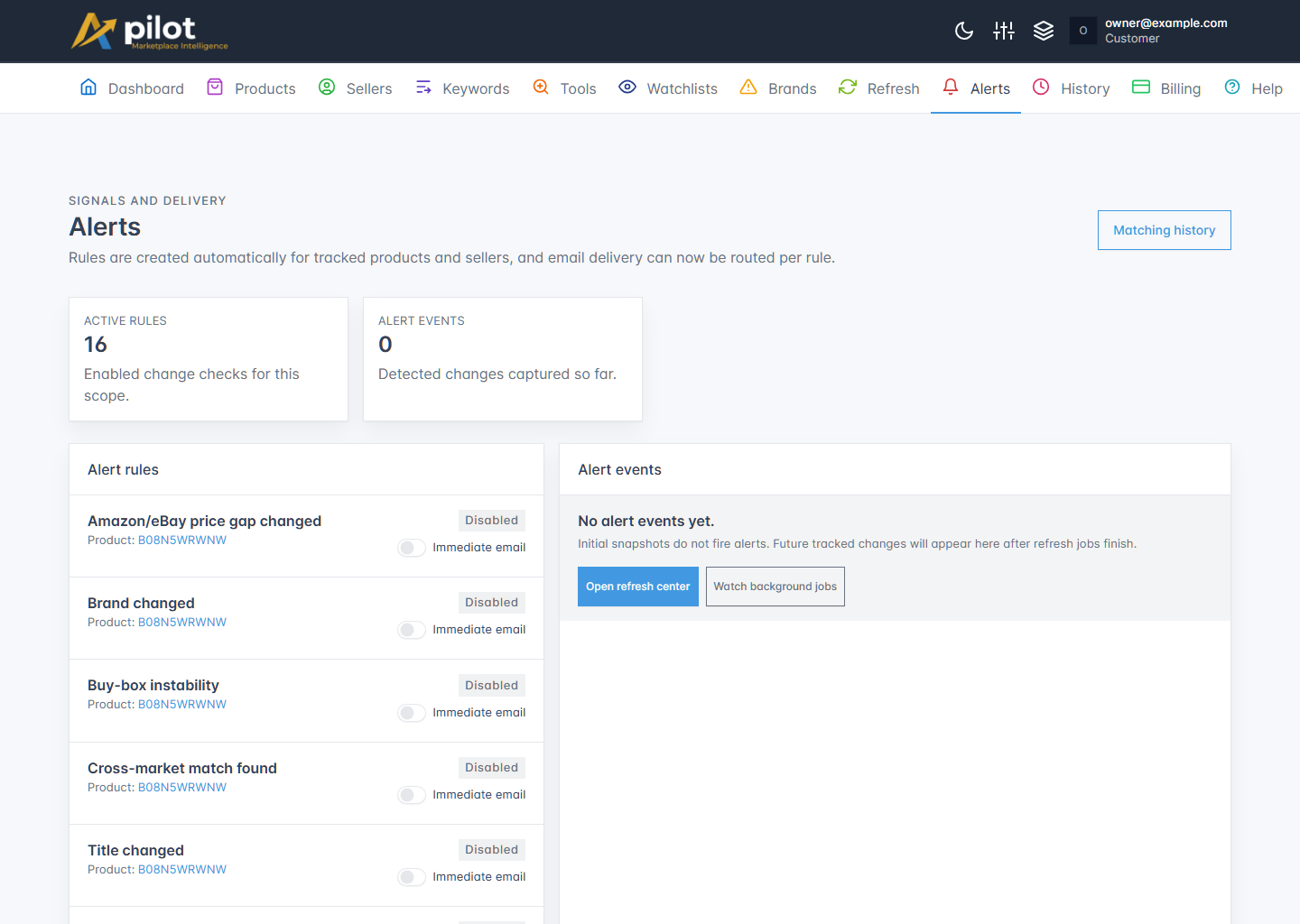
Task: Open Watchlists page
Action: point(668,88)
